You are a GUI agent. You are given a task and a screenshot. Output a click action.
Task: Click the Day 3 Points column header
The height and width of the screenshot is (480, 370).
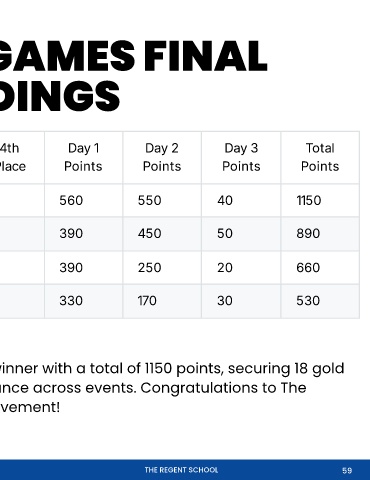click(x=241, y=157)
